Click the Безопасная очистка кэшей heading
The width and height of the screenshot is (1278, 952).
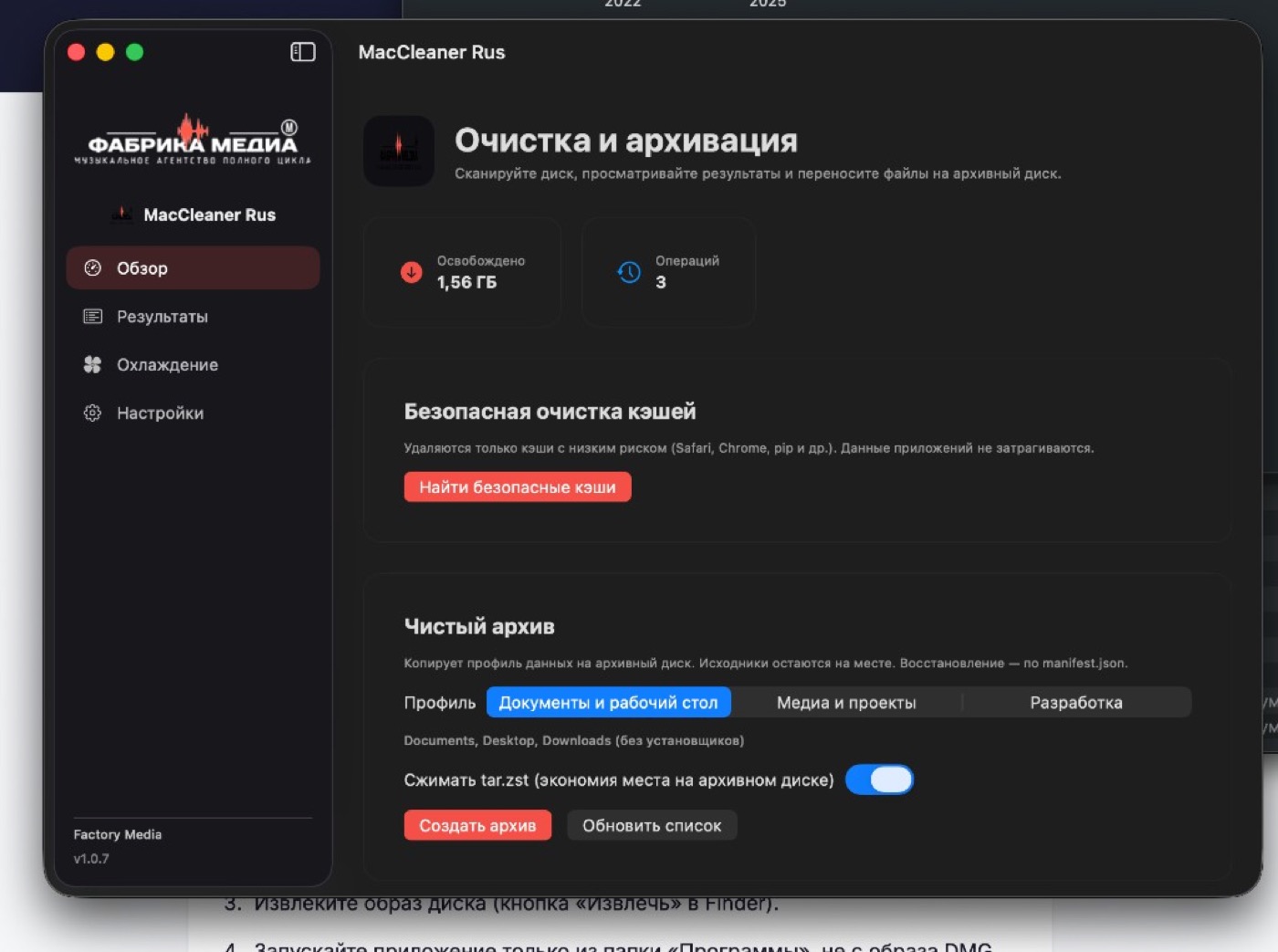pos(550,412)
